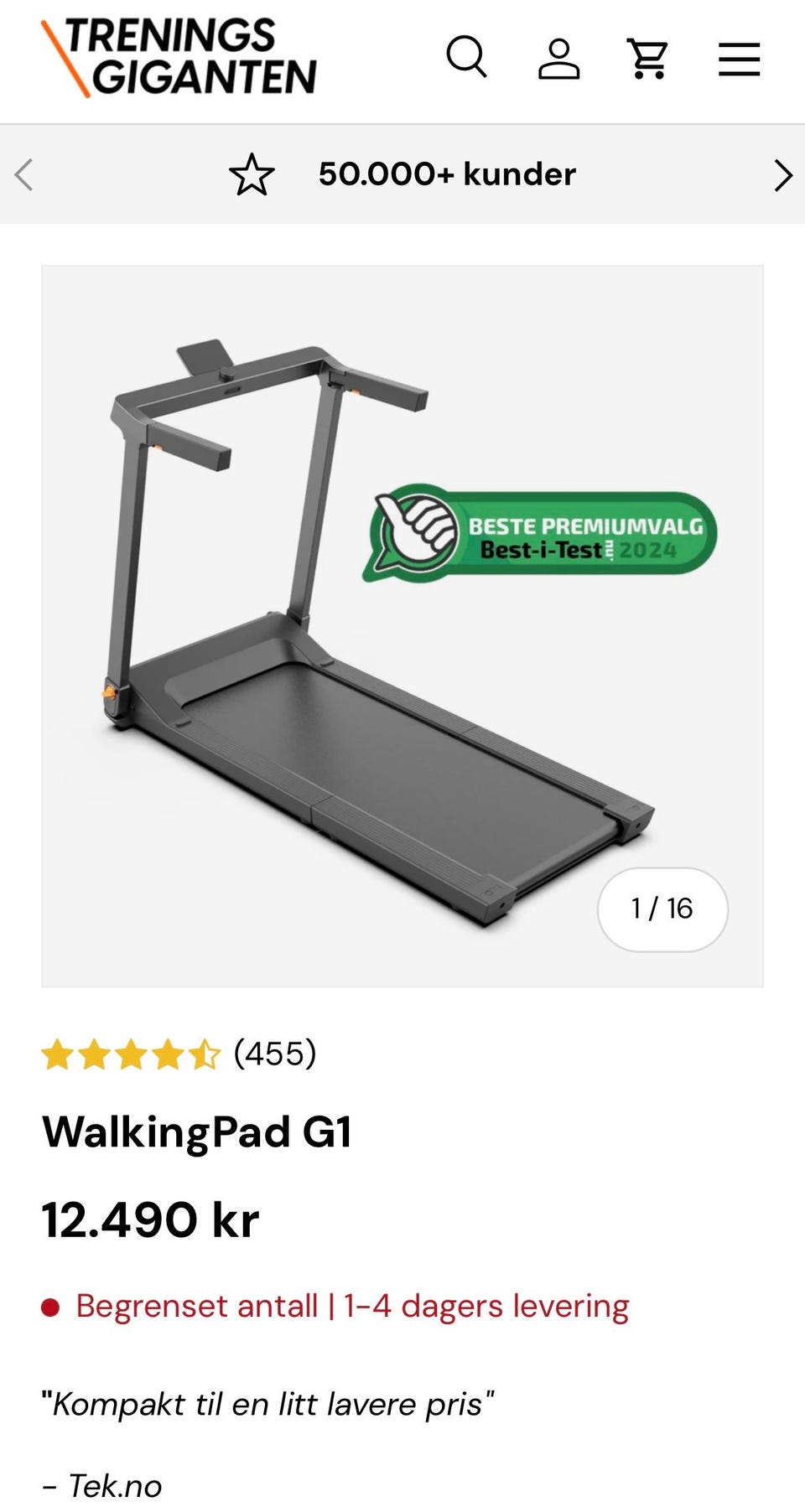Open the (455) reviews count
Screen dimensions: 805x1512
(275, 1054)
